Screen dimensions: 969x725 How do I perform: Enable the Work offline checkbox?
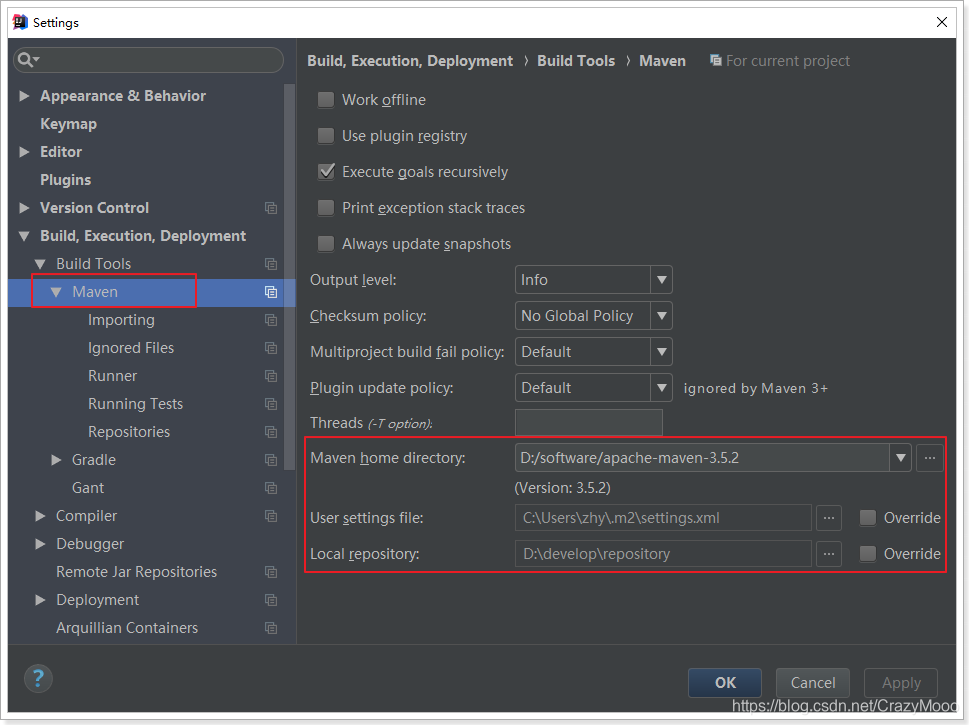(326, 100)
